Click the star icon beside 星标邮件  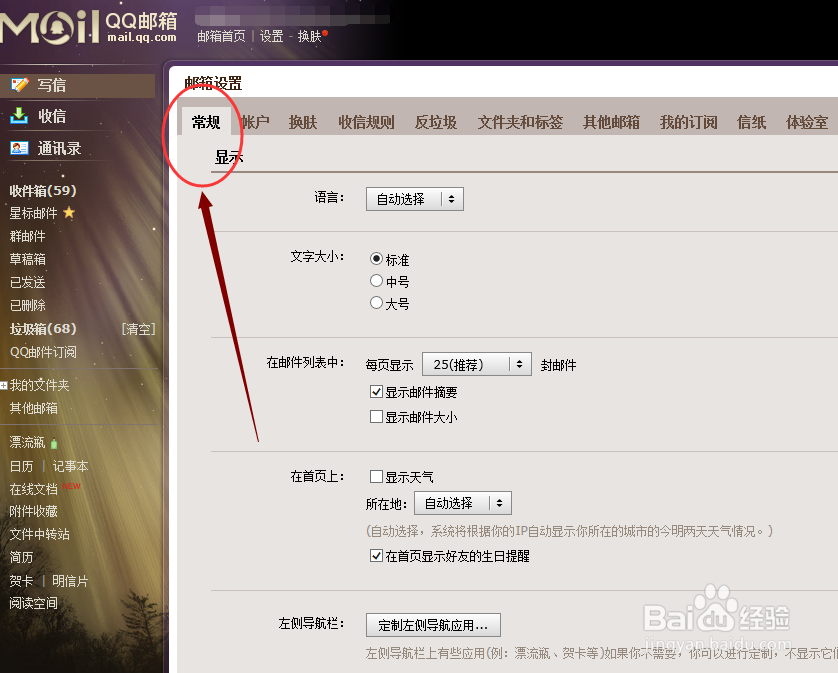coord(69,213)
